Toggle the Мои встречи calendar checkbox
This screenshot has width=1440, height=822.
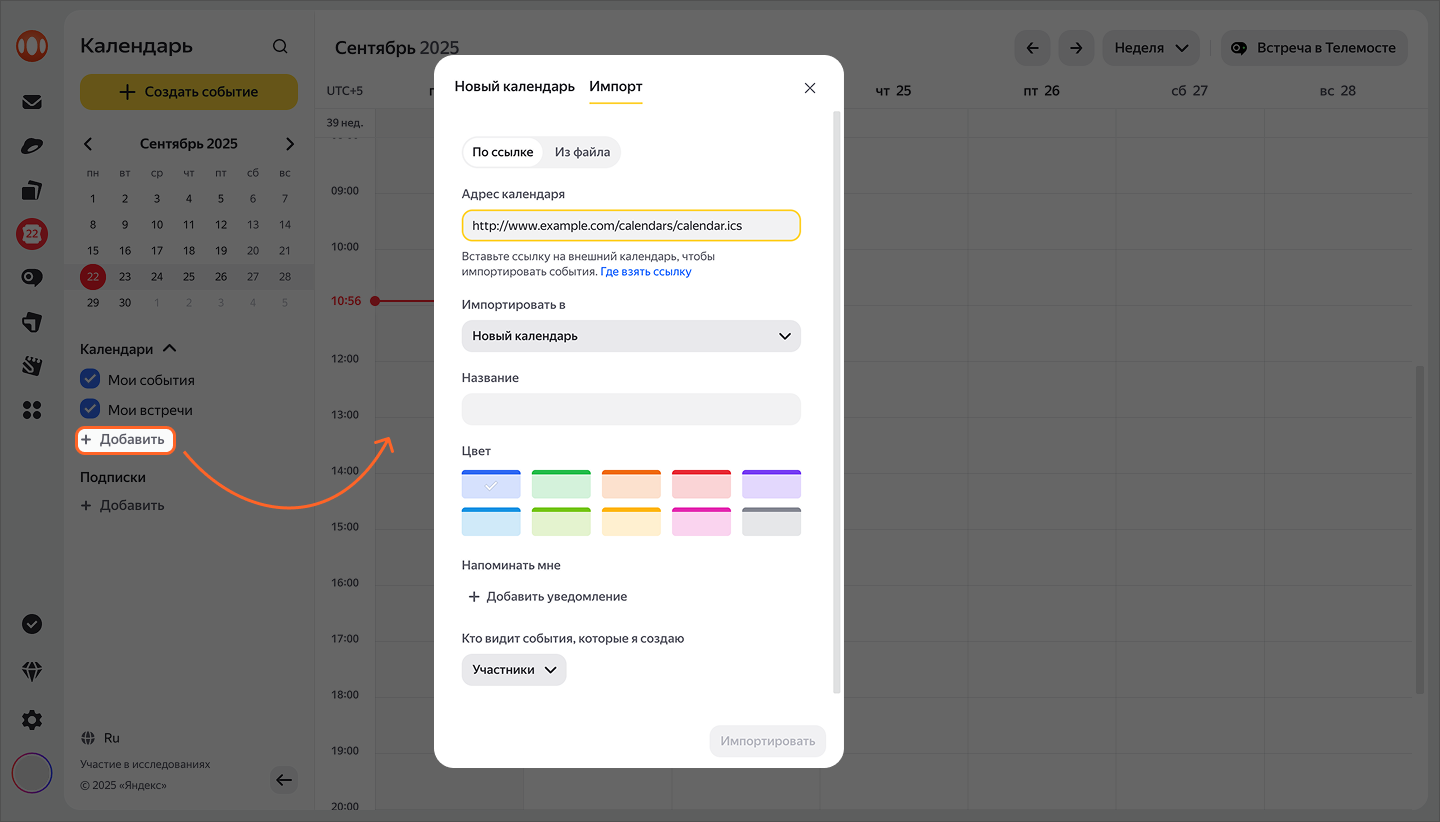(x=90, y=410)
